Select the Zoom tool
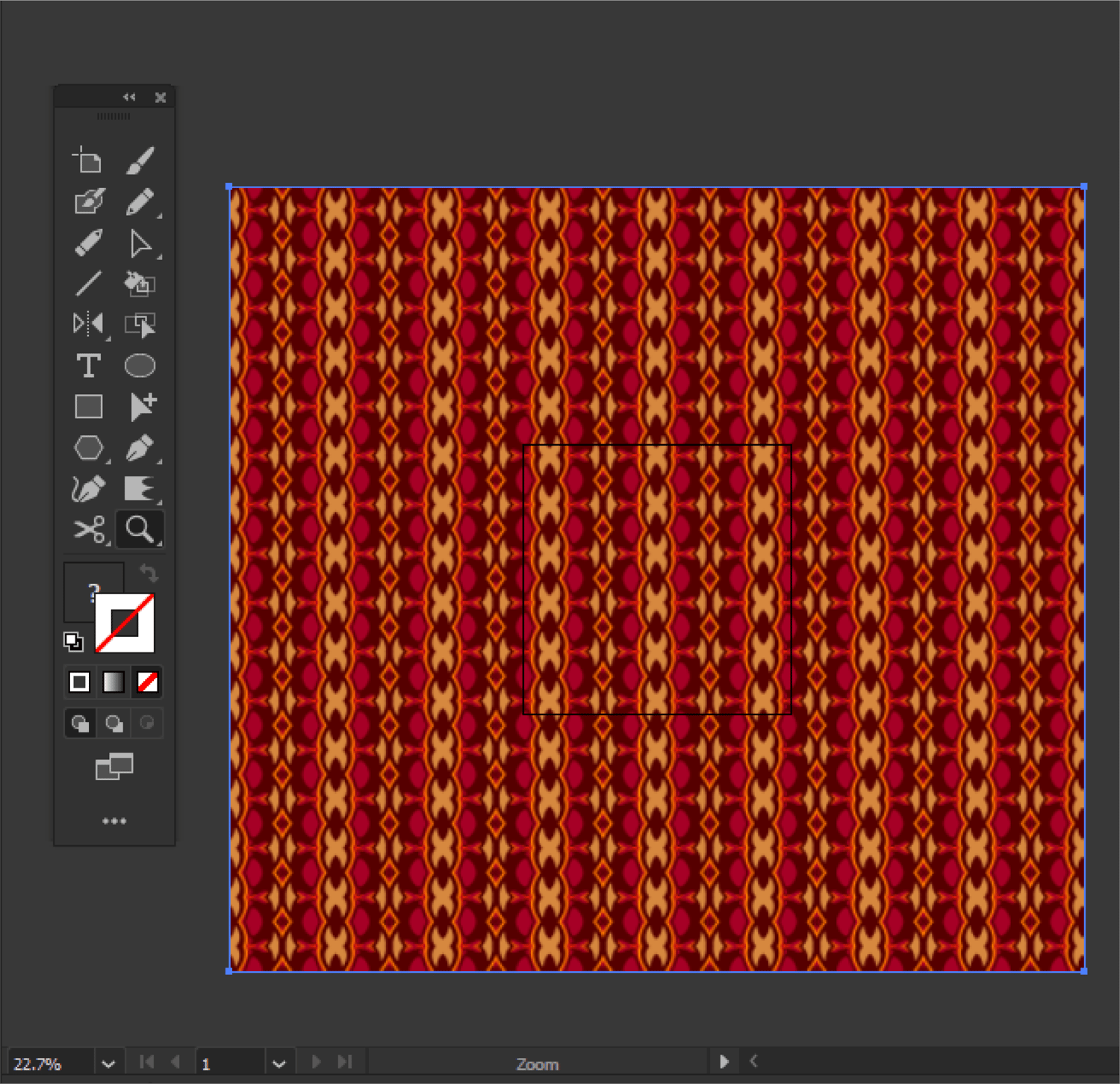 [x=140, y=531]
